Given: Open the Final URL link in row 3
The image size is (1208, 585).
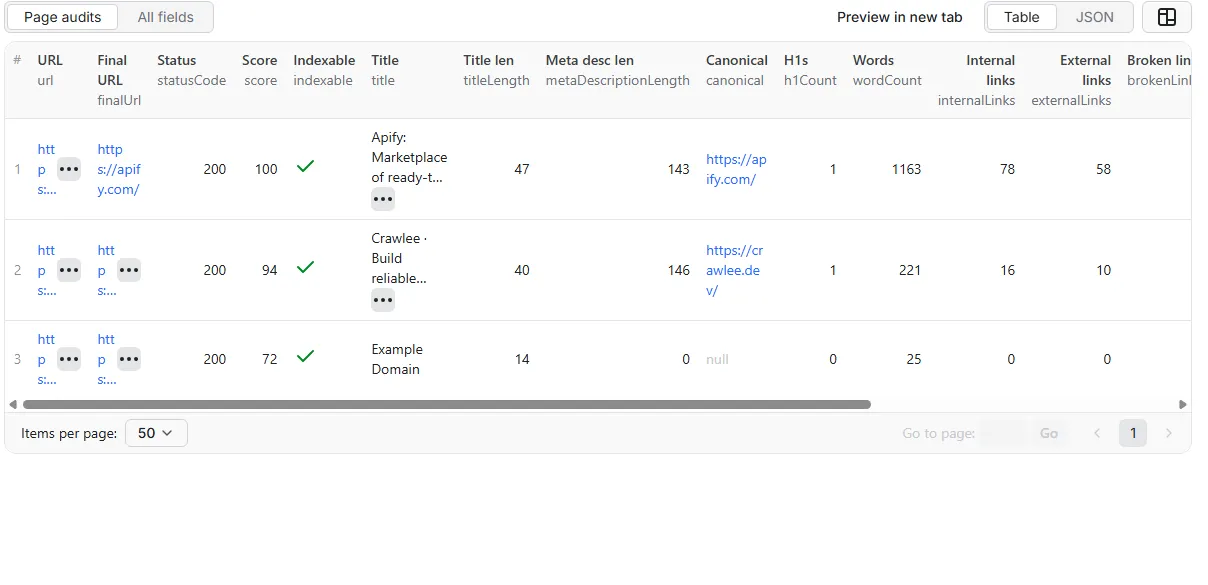Looking at the screenshot, I should tap(106, 359).
